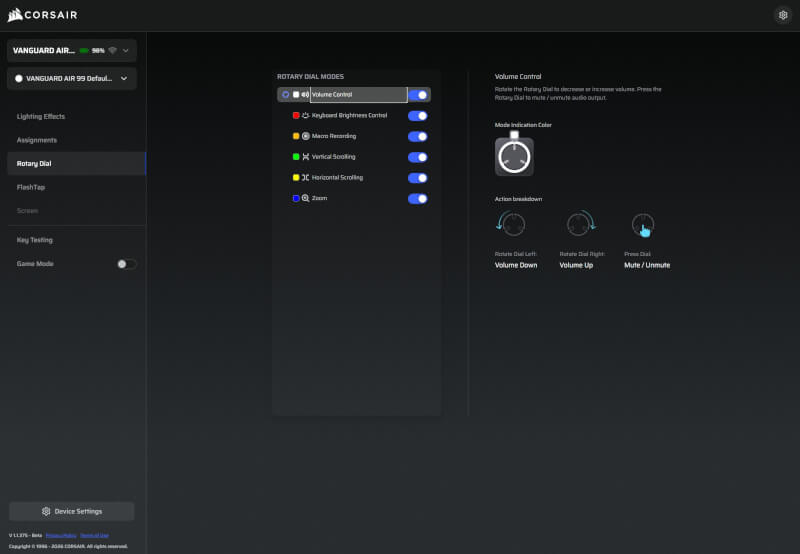Click the red Keyboard Brightness color swatch
800x554 pixels.
click(296, 115)
